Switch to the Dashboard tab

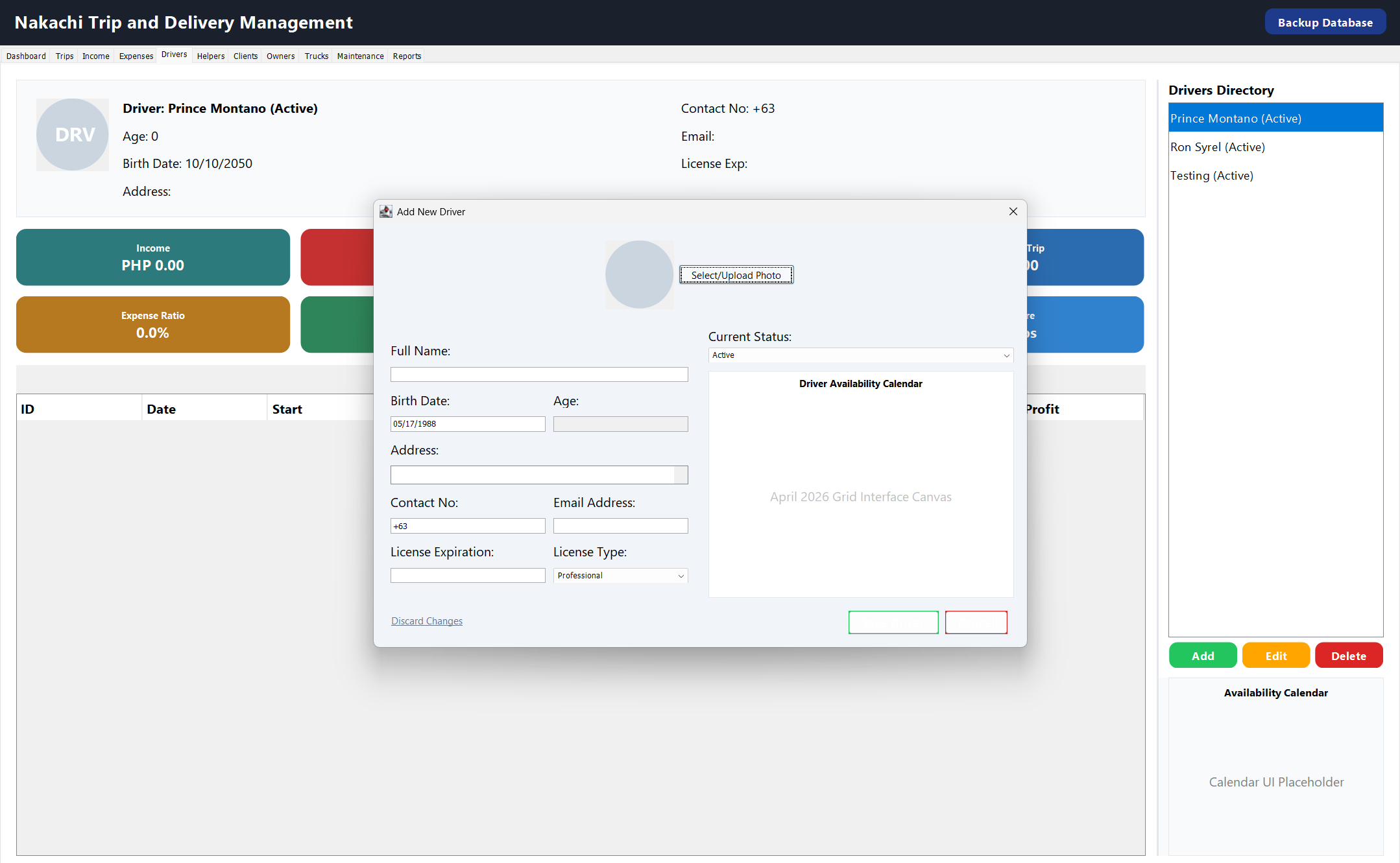coord(26,56)
